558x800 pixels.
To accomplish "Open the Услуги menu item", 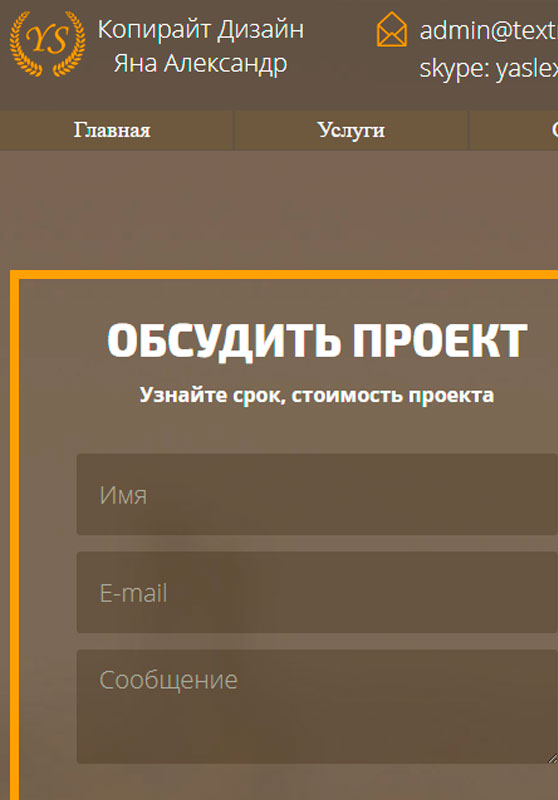I will (x=351, y=130).
